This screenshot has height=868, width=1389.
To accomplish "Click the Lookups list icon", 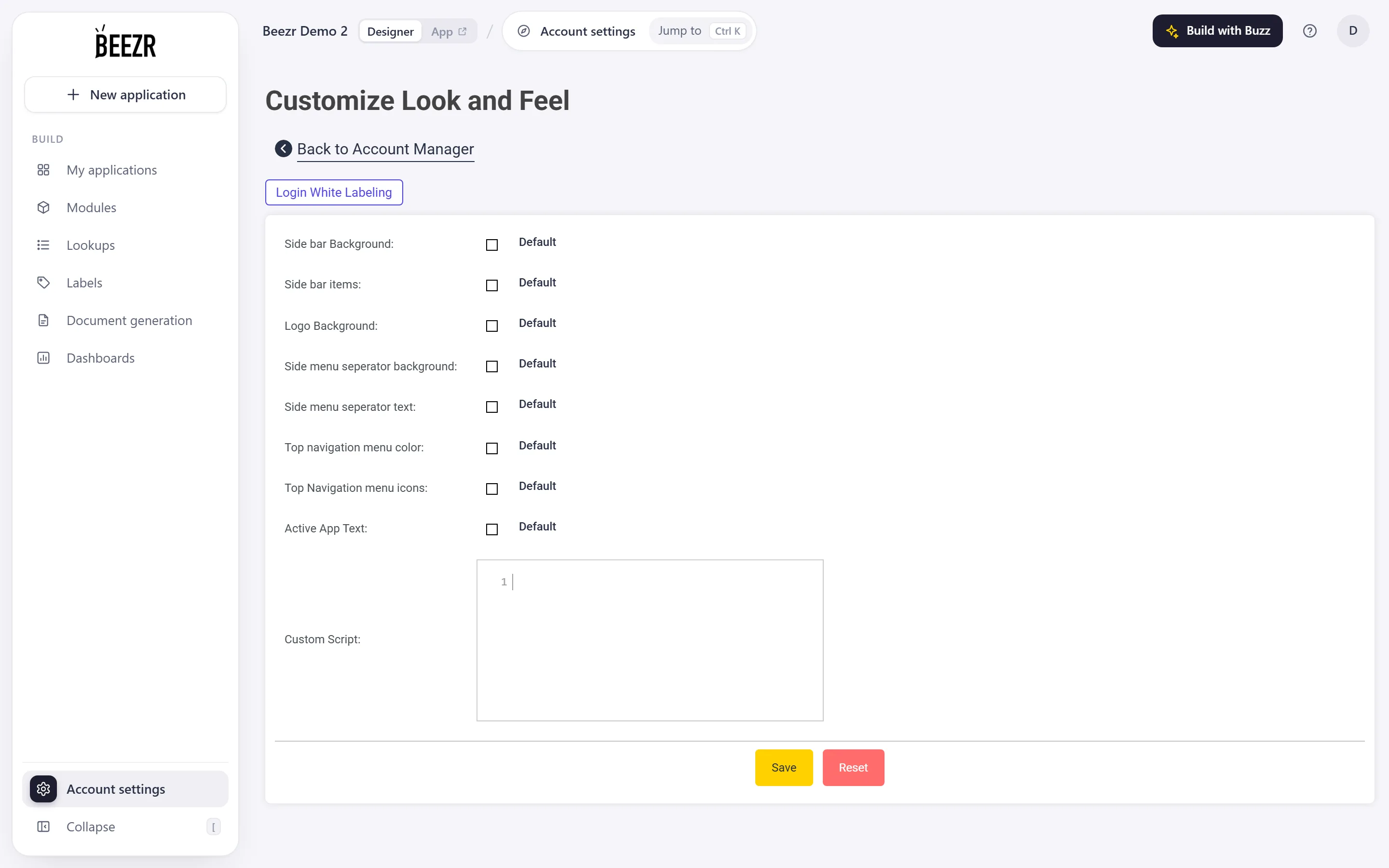I will [x=43, y=245].
